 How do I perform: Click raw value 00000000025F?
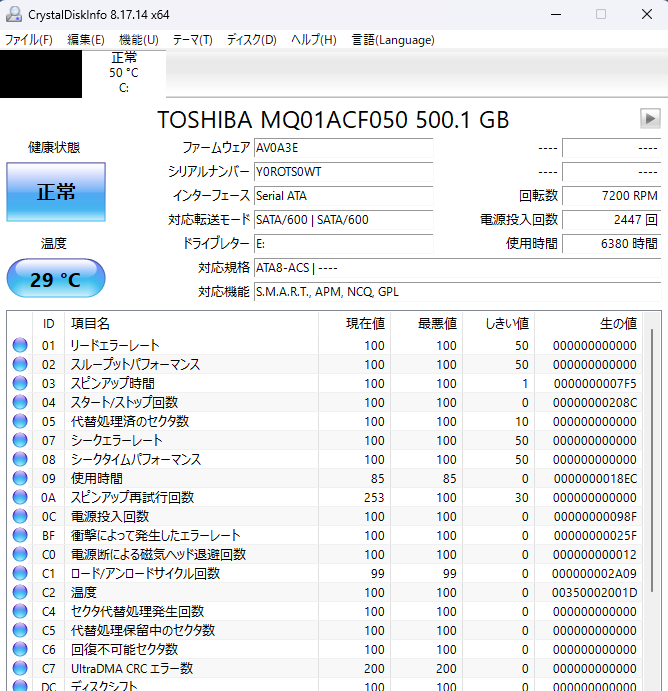595,535
